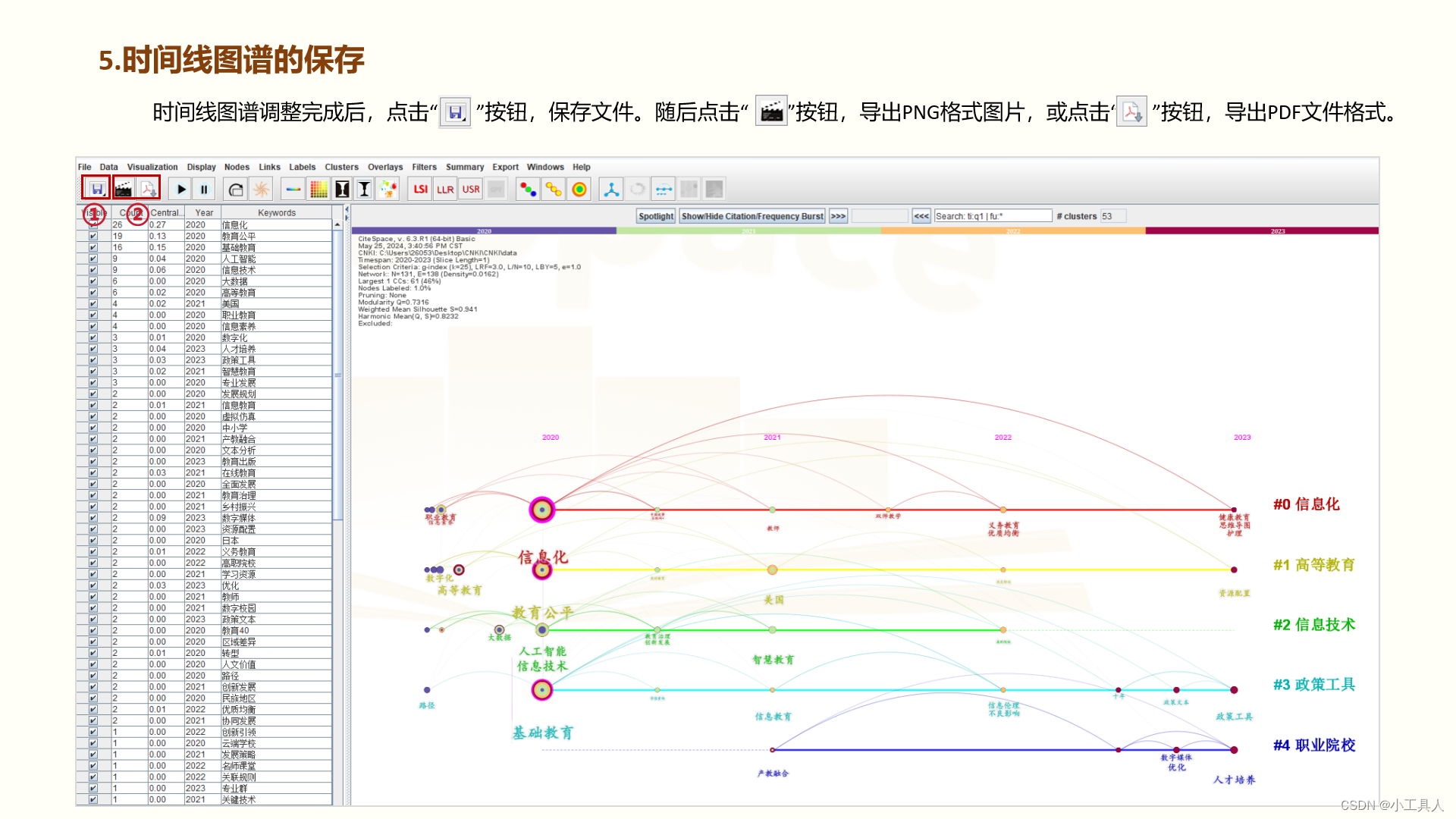
Task: Click the <<< collapse button
Action: (921, 216)
